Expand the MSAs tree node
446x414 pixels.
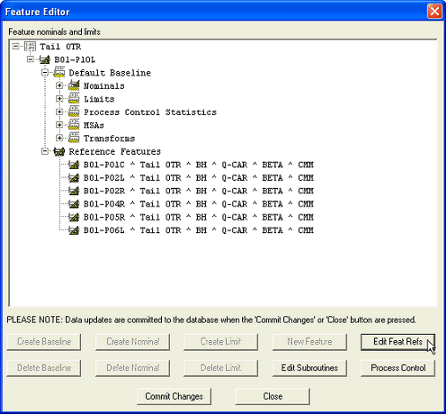tap(59, 125)
